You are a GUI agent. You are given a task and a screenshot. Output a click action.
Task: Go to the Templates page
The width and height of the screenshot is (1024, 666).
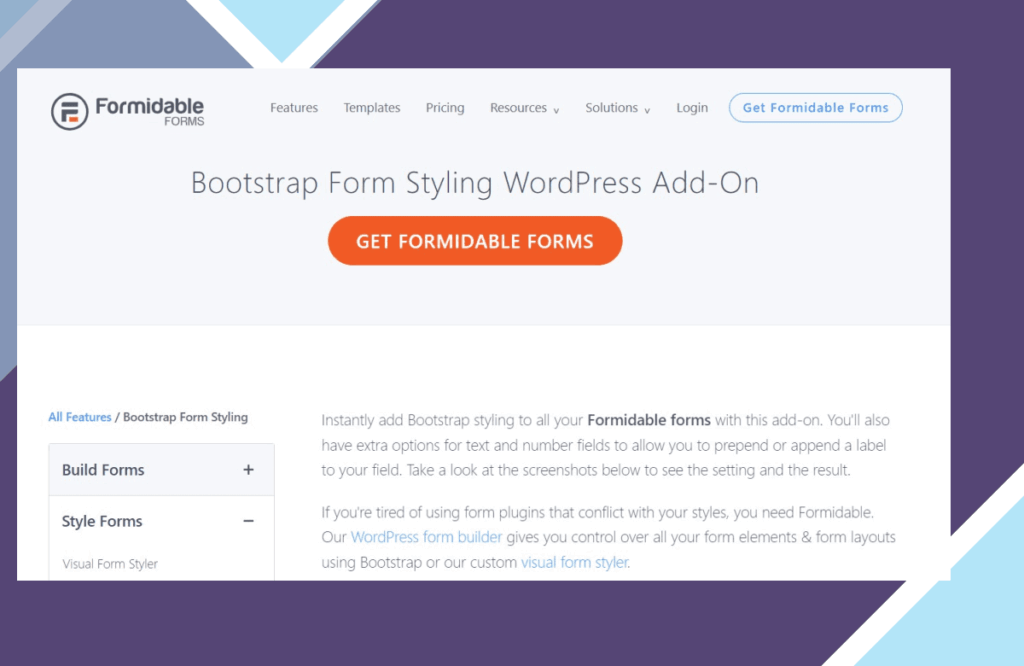pos(372,108)
